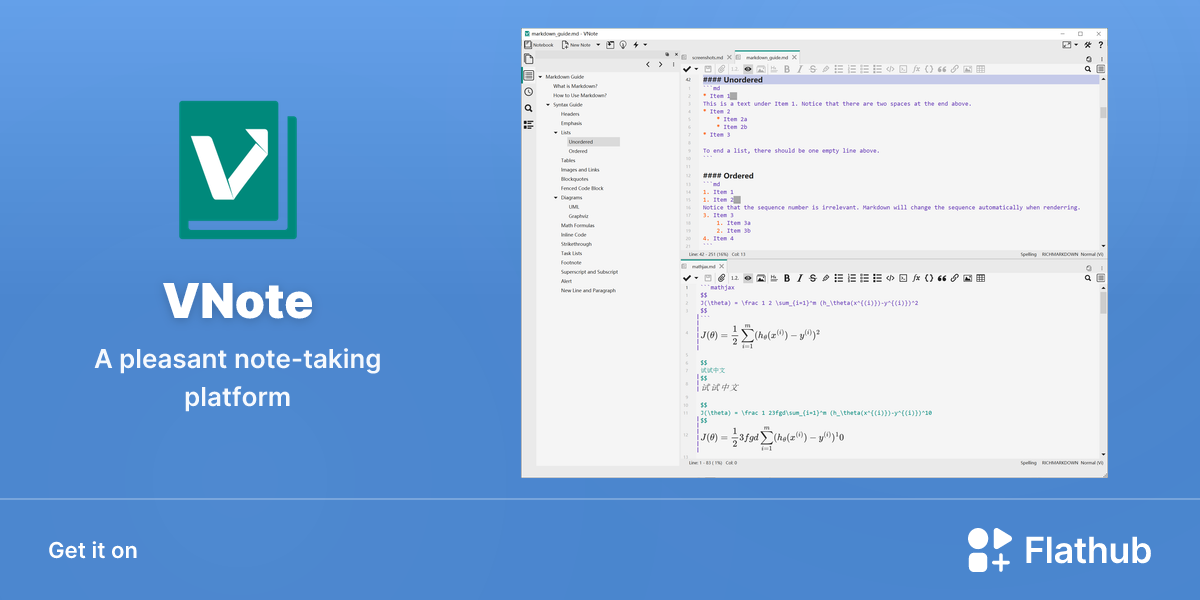Select the highlighted outline sidebar icon

coord(528,76)
